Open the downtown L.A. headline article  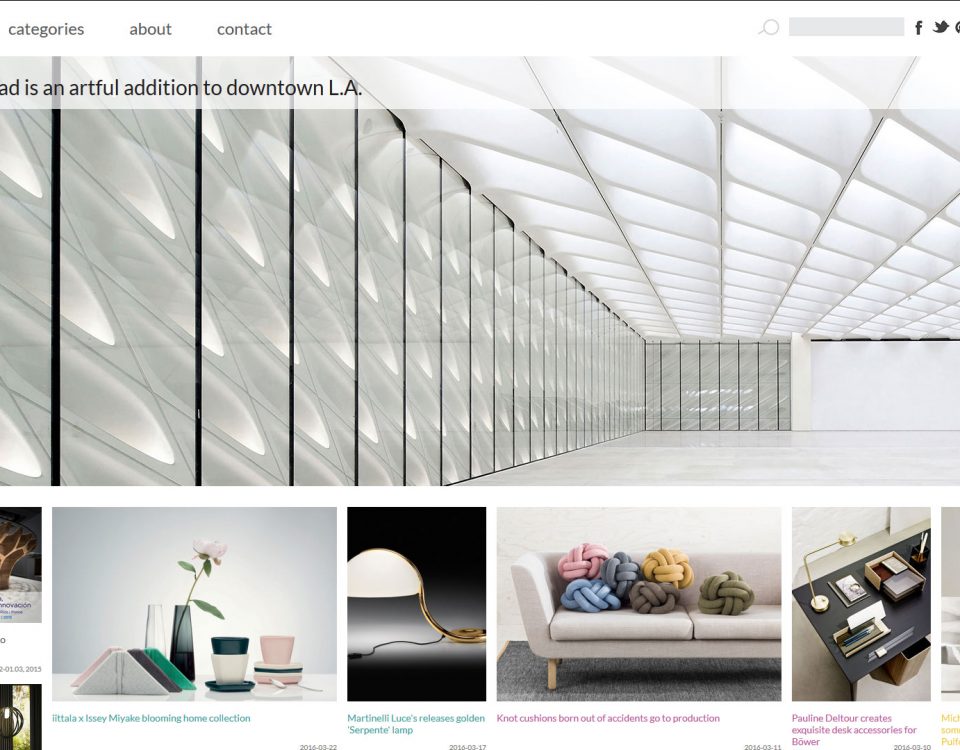[x=181, y=88]
